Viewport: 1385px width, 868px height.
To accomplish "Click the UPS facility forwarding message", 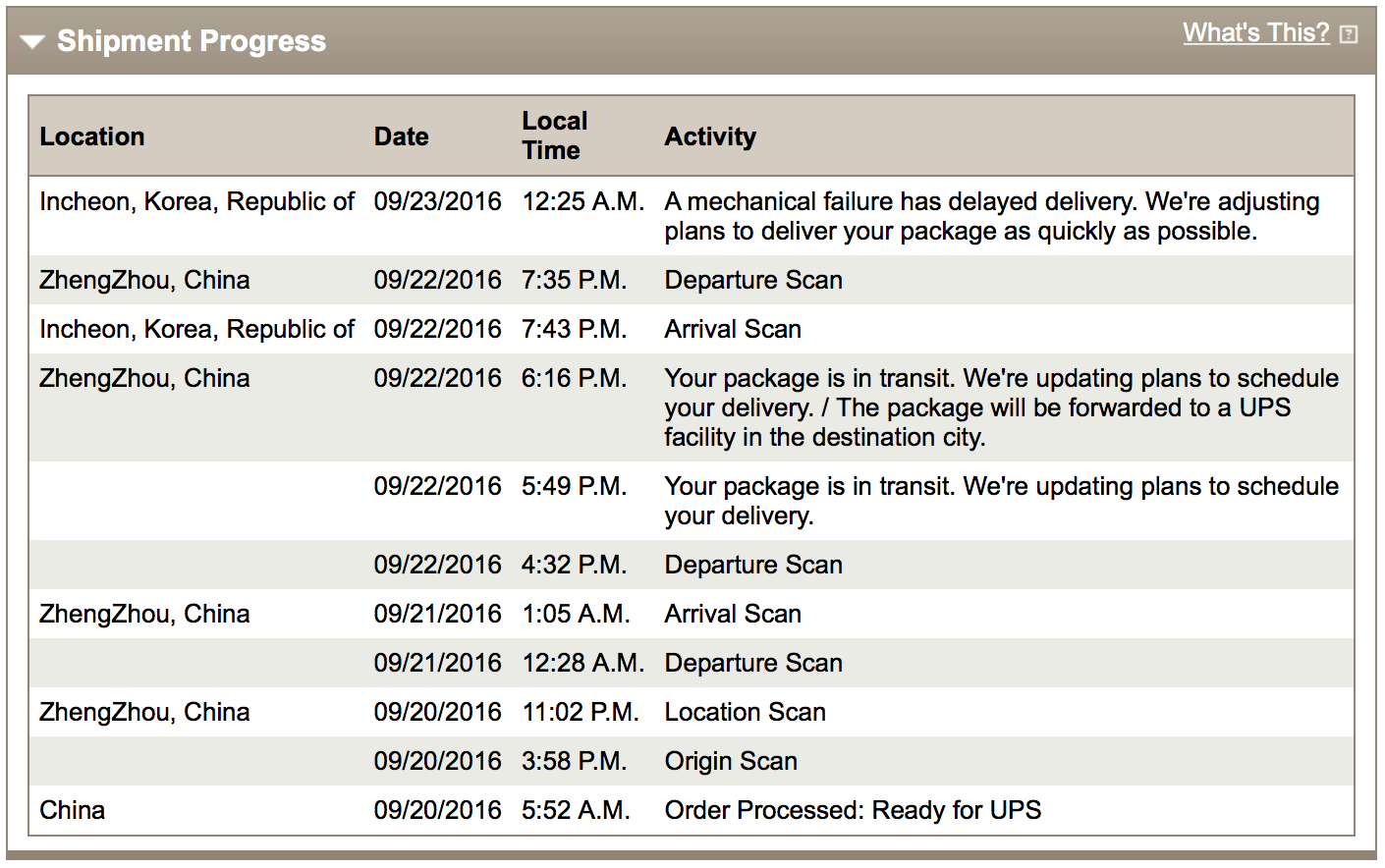I will (1001, 407).
